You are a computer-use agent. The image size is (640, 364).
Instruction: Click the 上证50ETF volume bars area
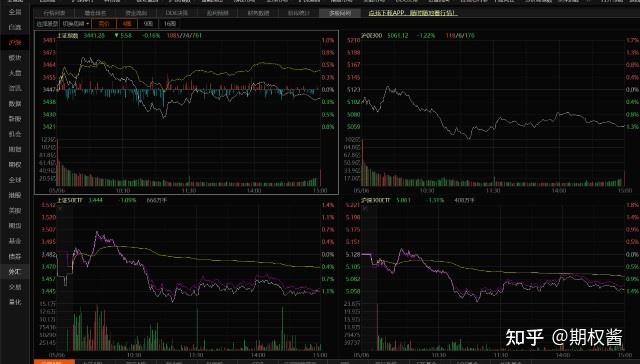point(189,326)
